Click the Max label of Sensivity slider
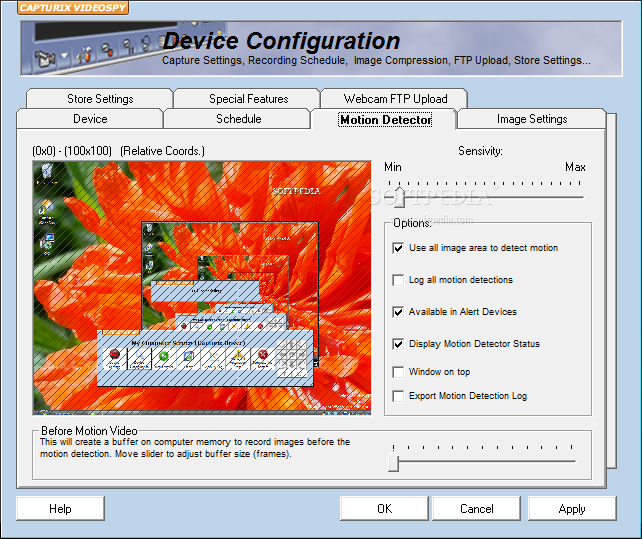The image size is (642, 539). click(575, 167)
